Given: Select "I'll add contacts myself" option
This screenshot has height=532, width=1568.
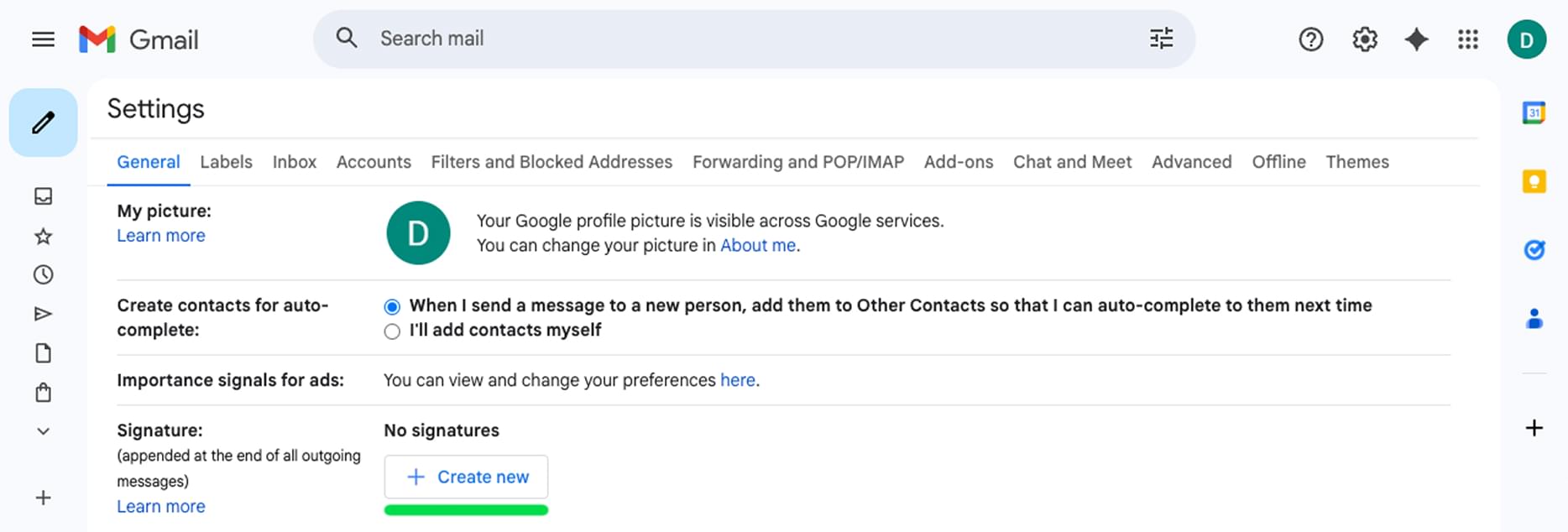Looking at the screenshot, I should pos(392,331).
